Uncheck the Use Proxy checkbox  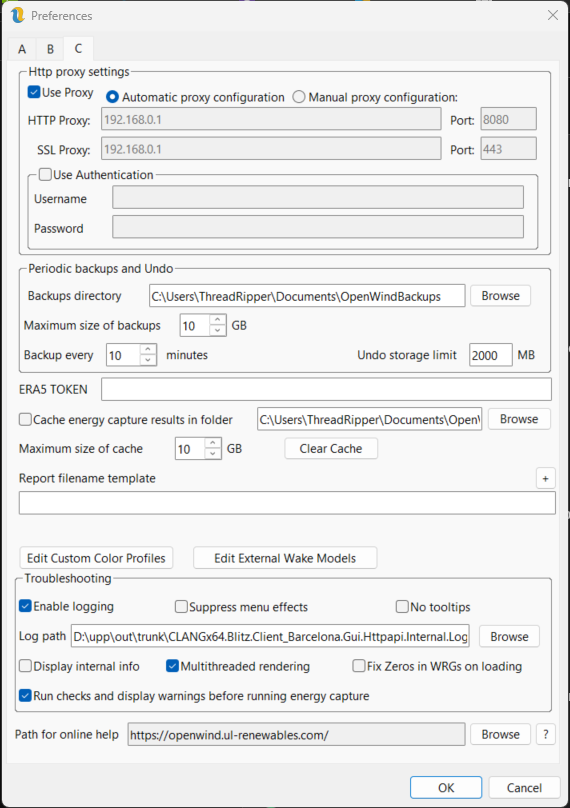(34, 92)
